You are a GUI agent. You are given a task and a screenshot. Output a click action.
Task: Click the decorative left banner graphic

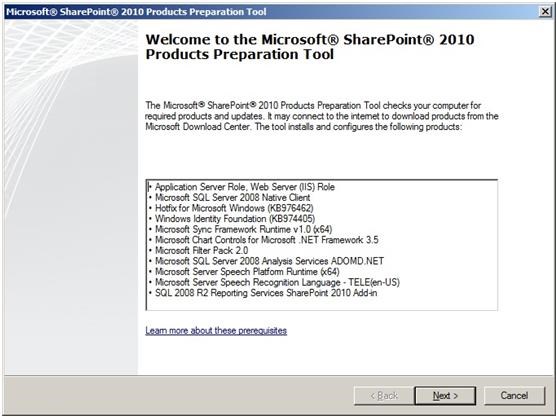click(71, 197)
